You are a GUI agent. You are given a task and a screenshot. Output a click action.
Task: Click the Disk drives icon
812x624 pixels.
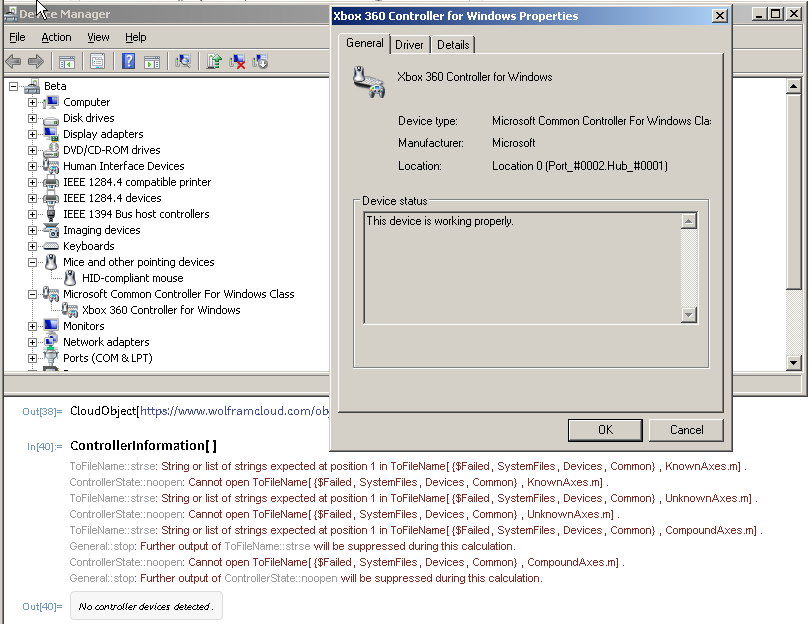[51, 119]
